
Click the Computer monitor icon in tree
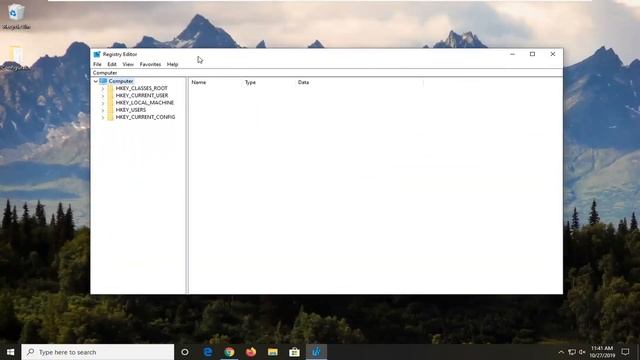point(103,81)
